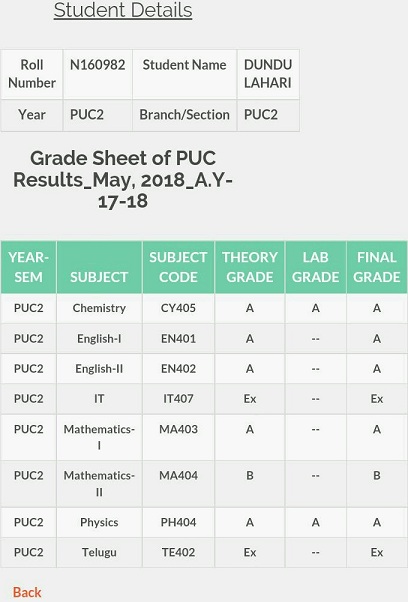
Task: Click the LAB GRADE column header
Action: pos(315,267)
